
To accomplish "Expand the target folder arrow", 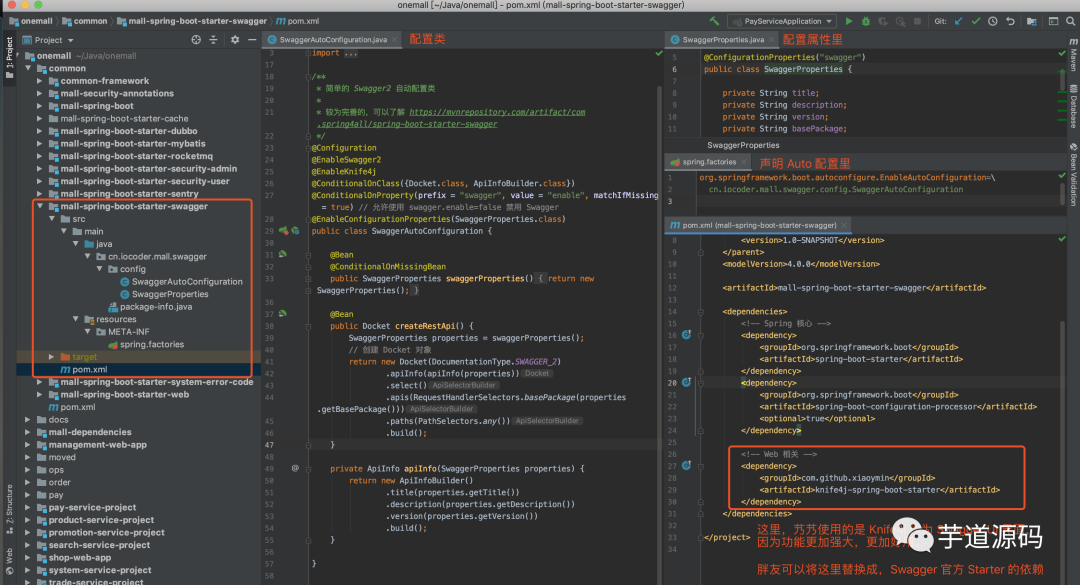I will tap(52, 357).
